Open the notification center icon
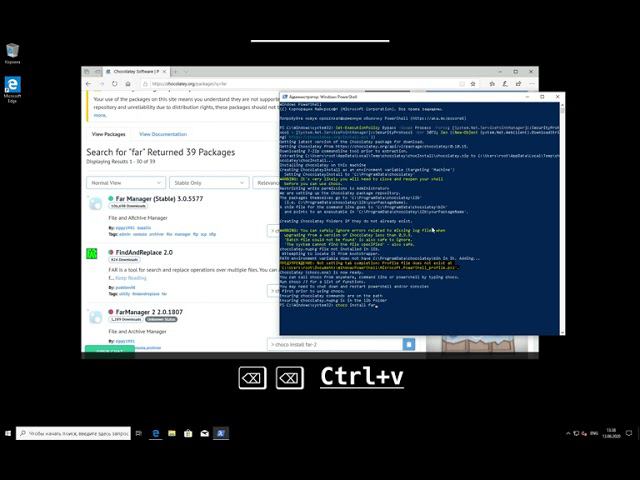This screenshot has height=480, width=640. [x=629, y=433]
